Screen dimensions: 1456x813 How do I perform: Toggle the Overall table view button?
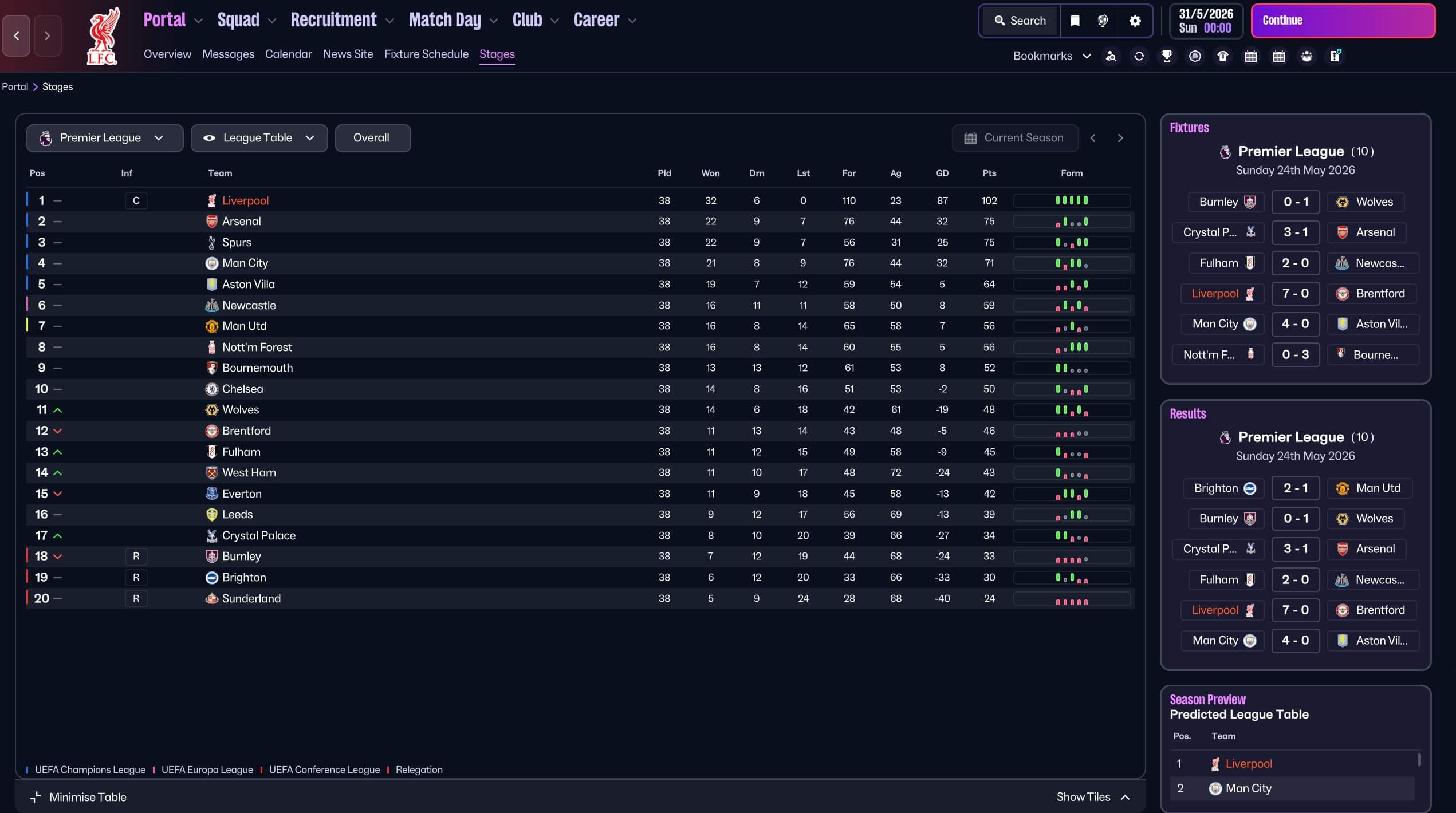pos(372,138)
